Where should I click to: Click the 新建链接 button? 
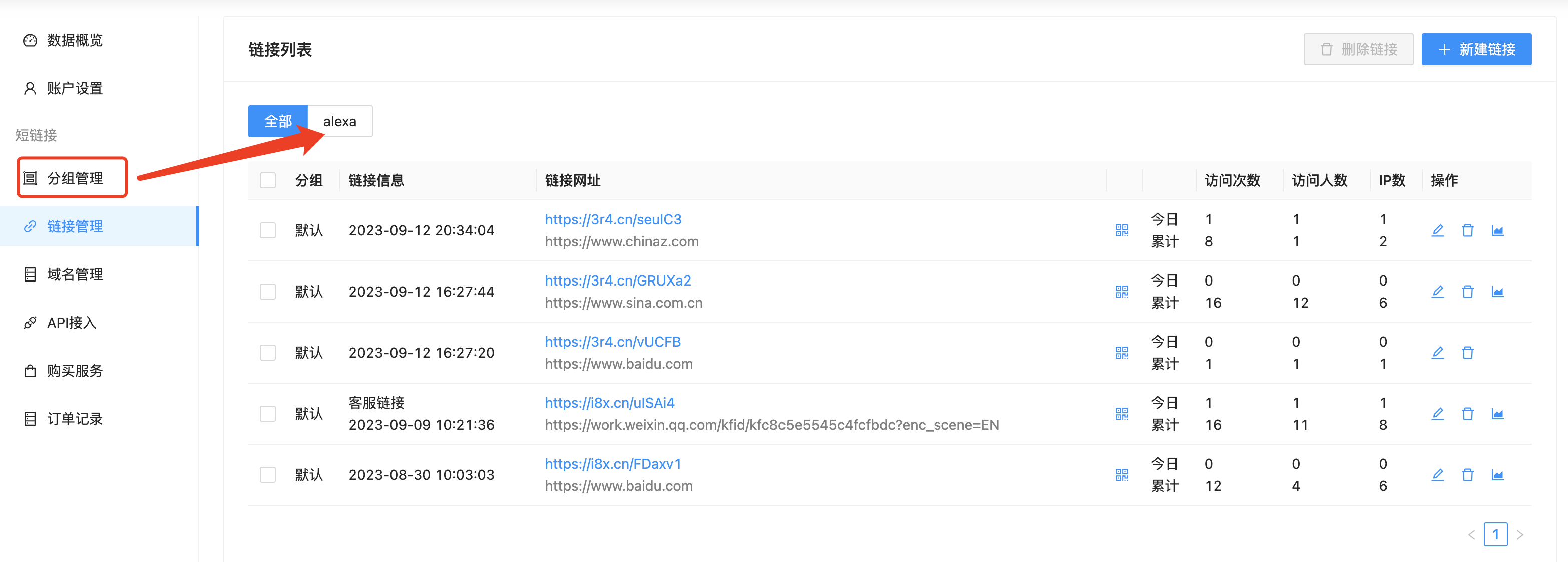[1476, 49]
